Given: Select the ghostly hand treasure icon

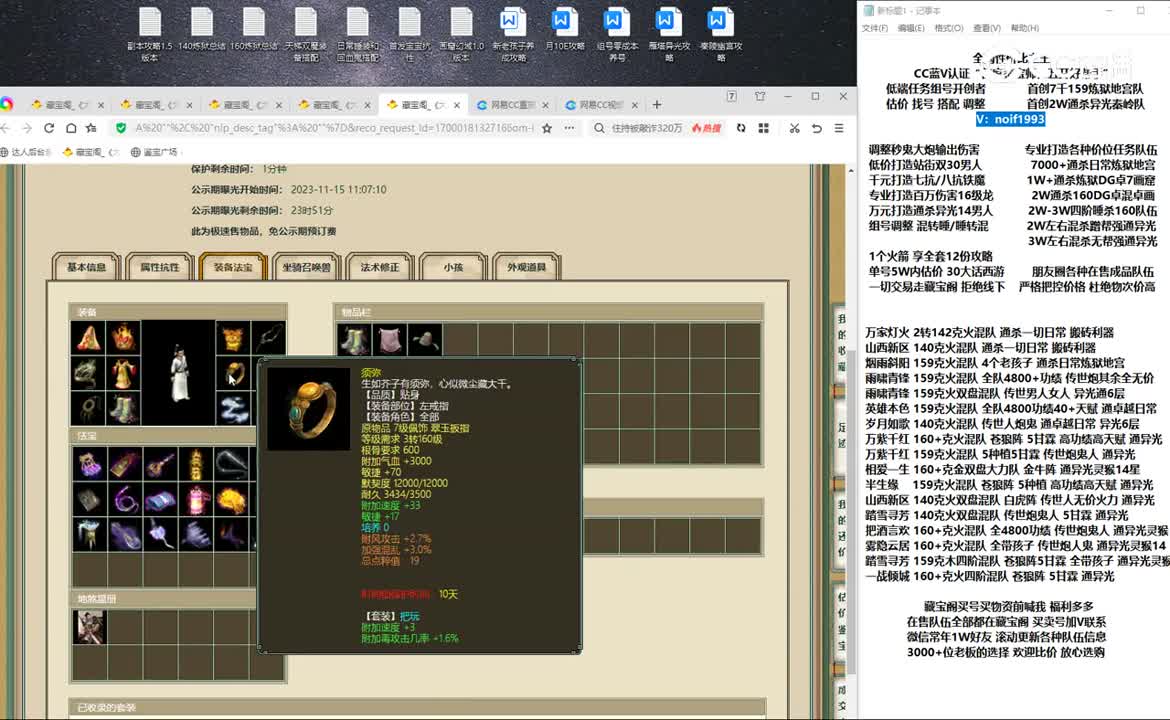Looking at the screenshot, I should pos(195,534).
